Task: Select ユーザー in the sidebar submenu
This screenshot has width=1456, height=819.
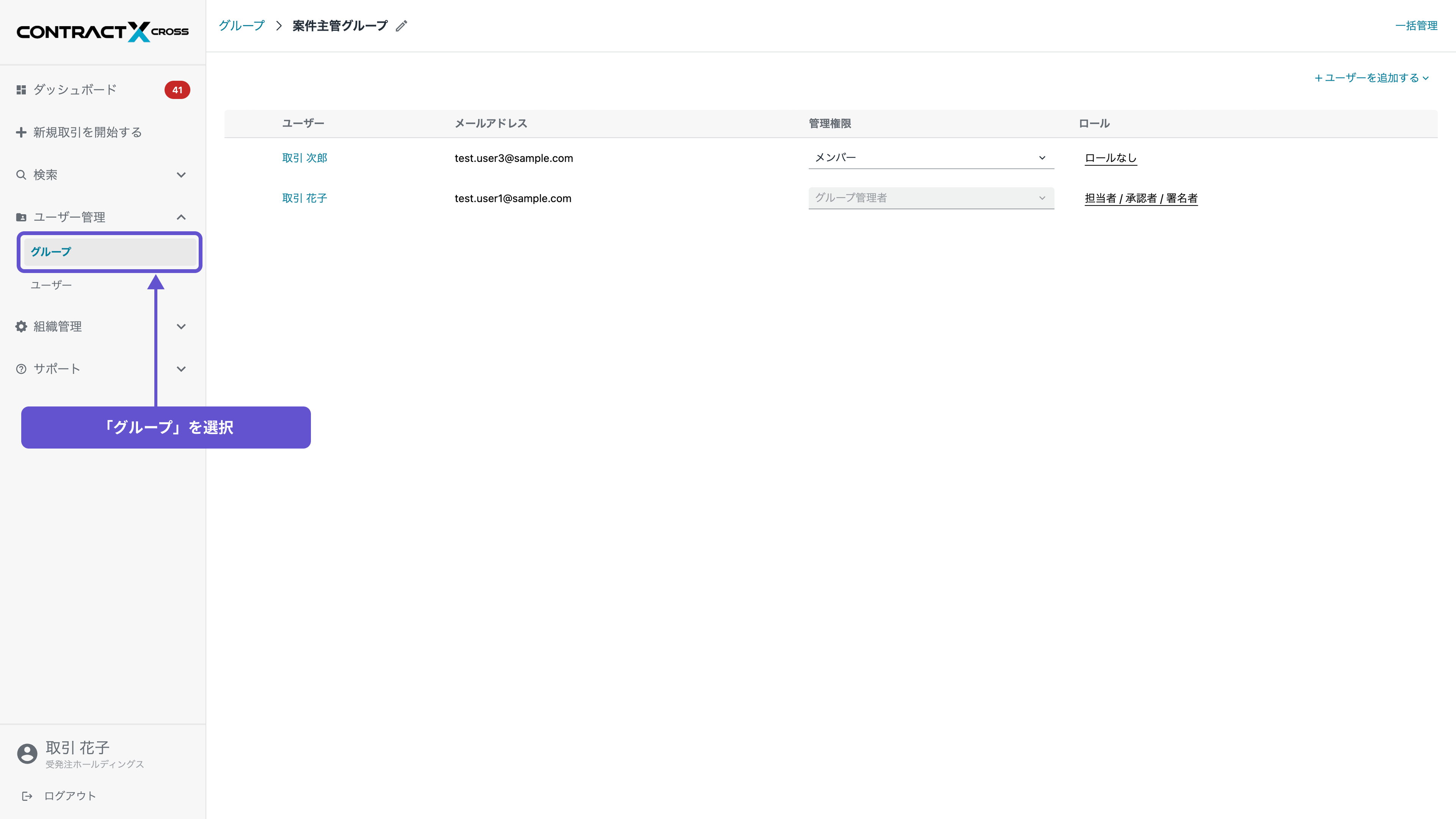Action: [51, 285]
